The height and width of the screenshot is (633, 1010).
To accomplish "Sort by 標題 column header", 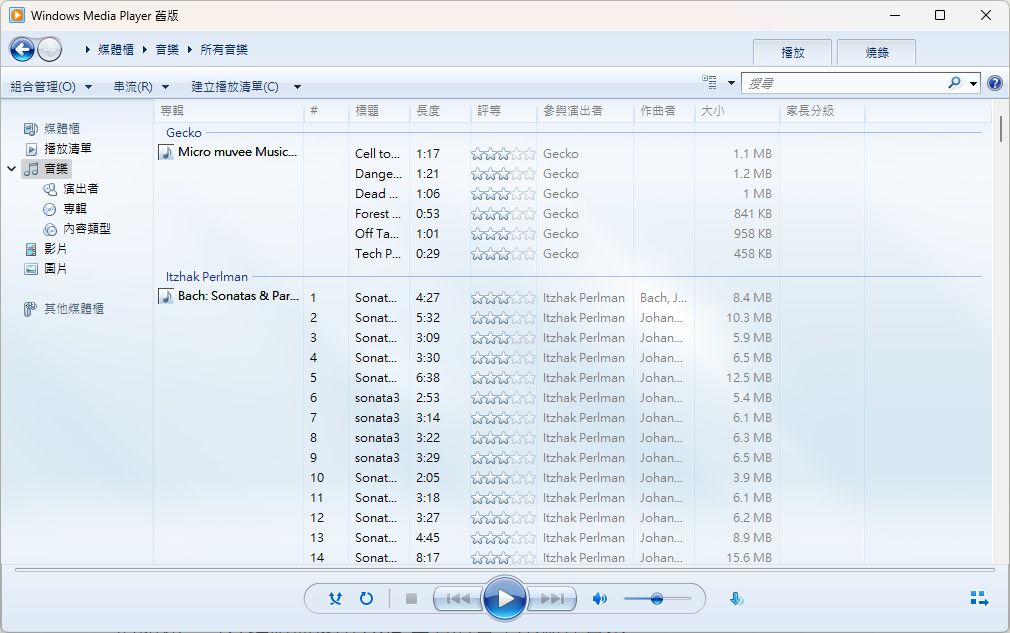I will click(379, 111).
